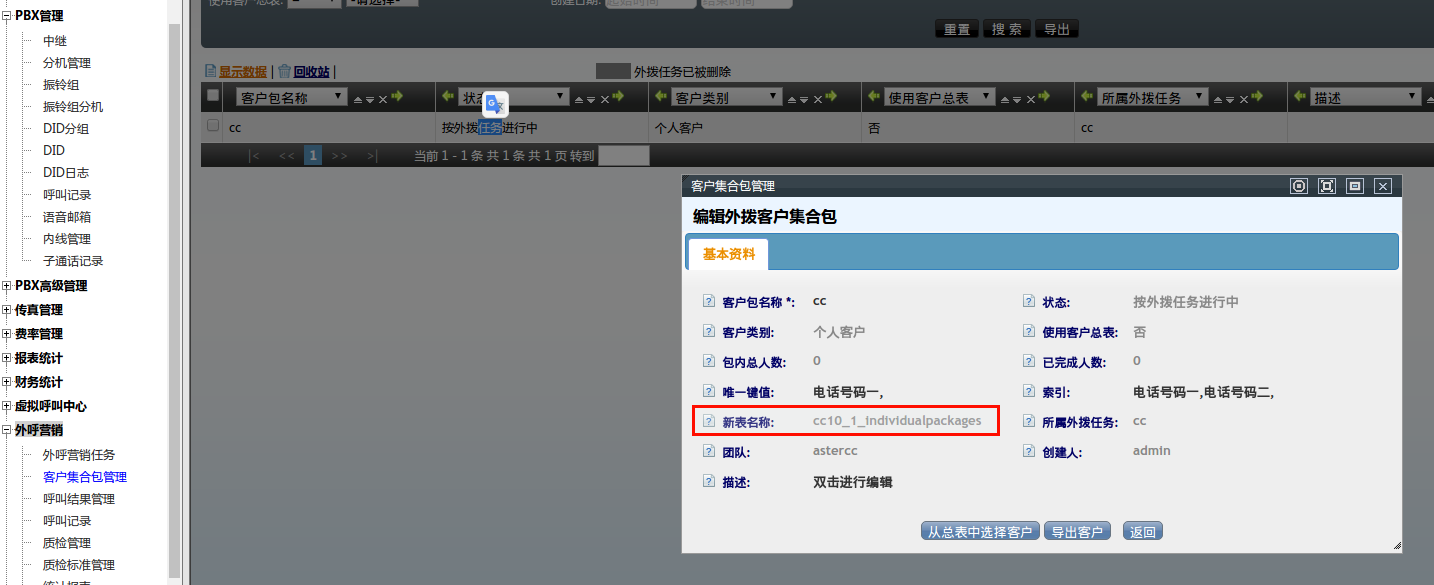The height and width of the screenshot is (585, 1434).
Task: Click the 导出客户 button
Action: 1078,532
